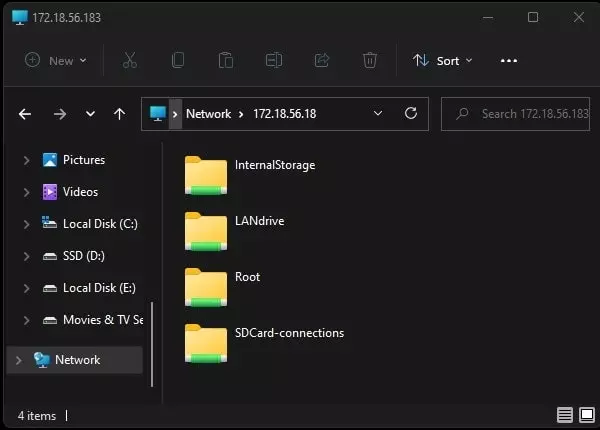Click the Copy icon in toolbar
This screenshot has width=600, height=430.
coord(178,60)
